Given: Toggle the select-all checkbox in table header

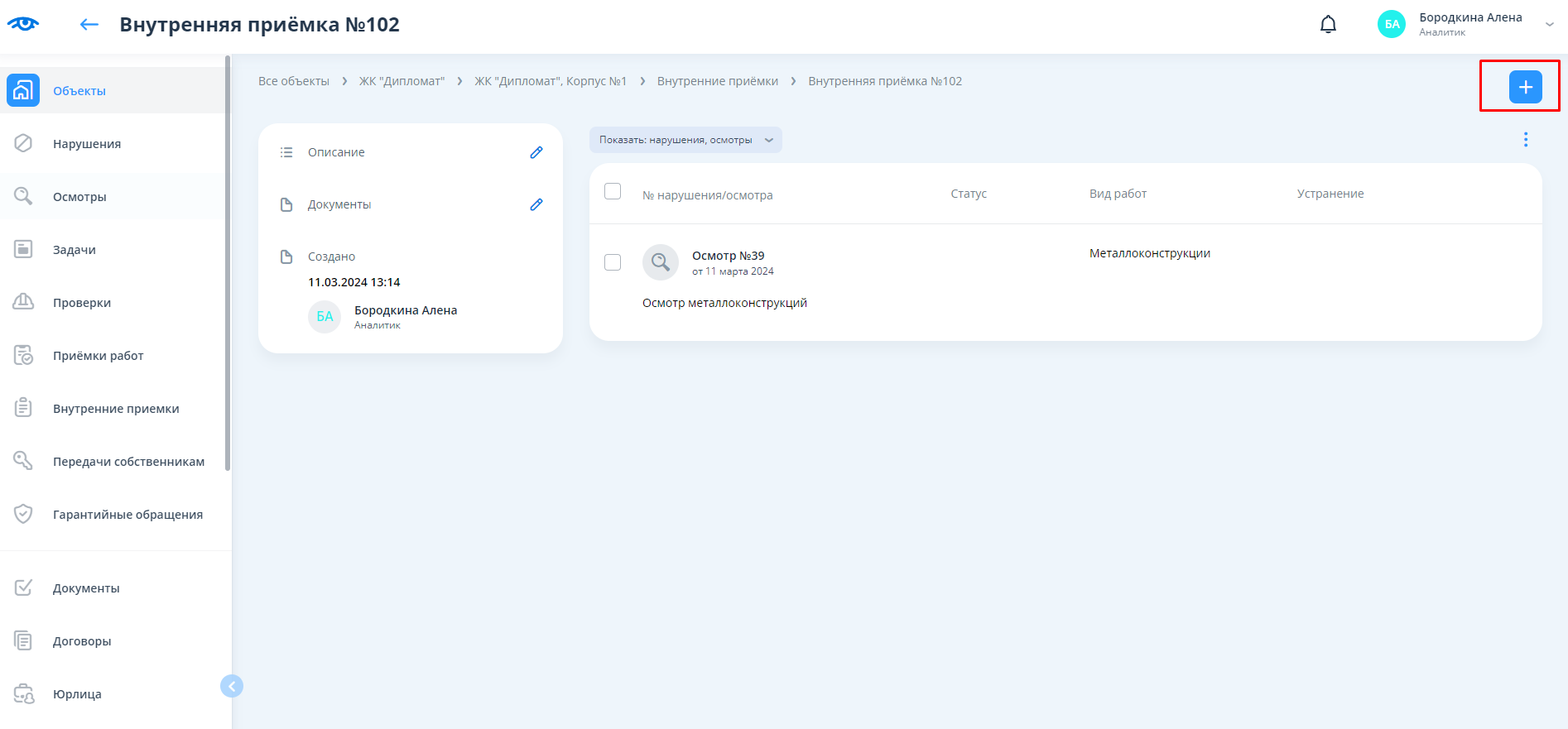Looking at the screenshot, I should coord(613,192).
